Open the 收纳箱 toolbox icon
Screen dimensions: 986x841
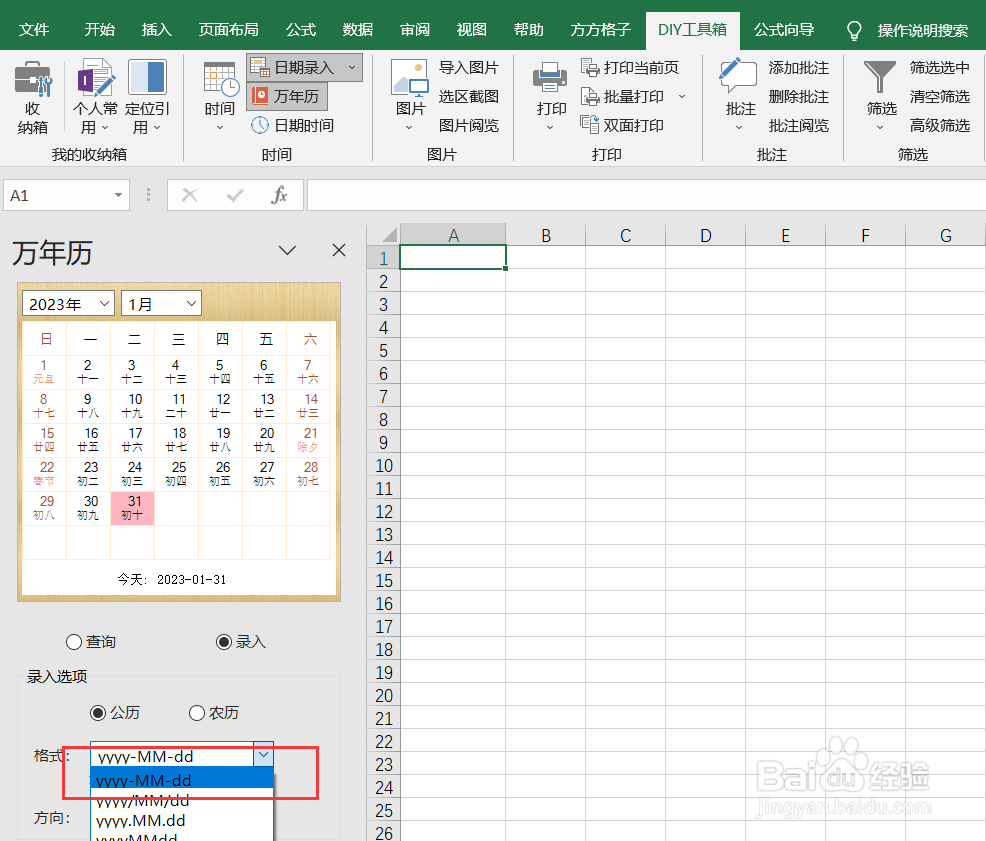point(33,79)
